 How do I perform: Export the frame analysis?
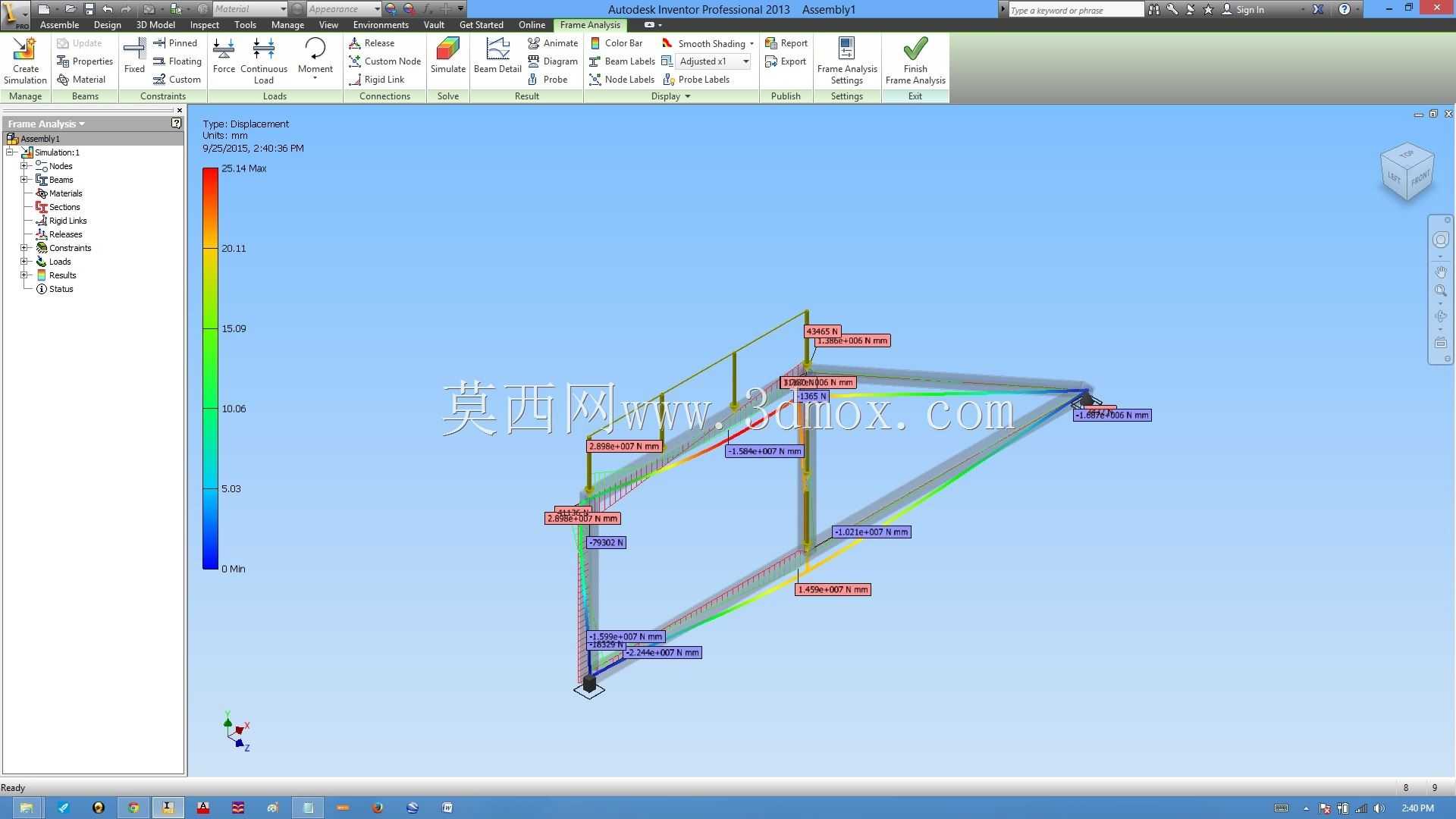pyautogui.click(x=786, y=61)
